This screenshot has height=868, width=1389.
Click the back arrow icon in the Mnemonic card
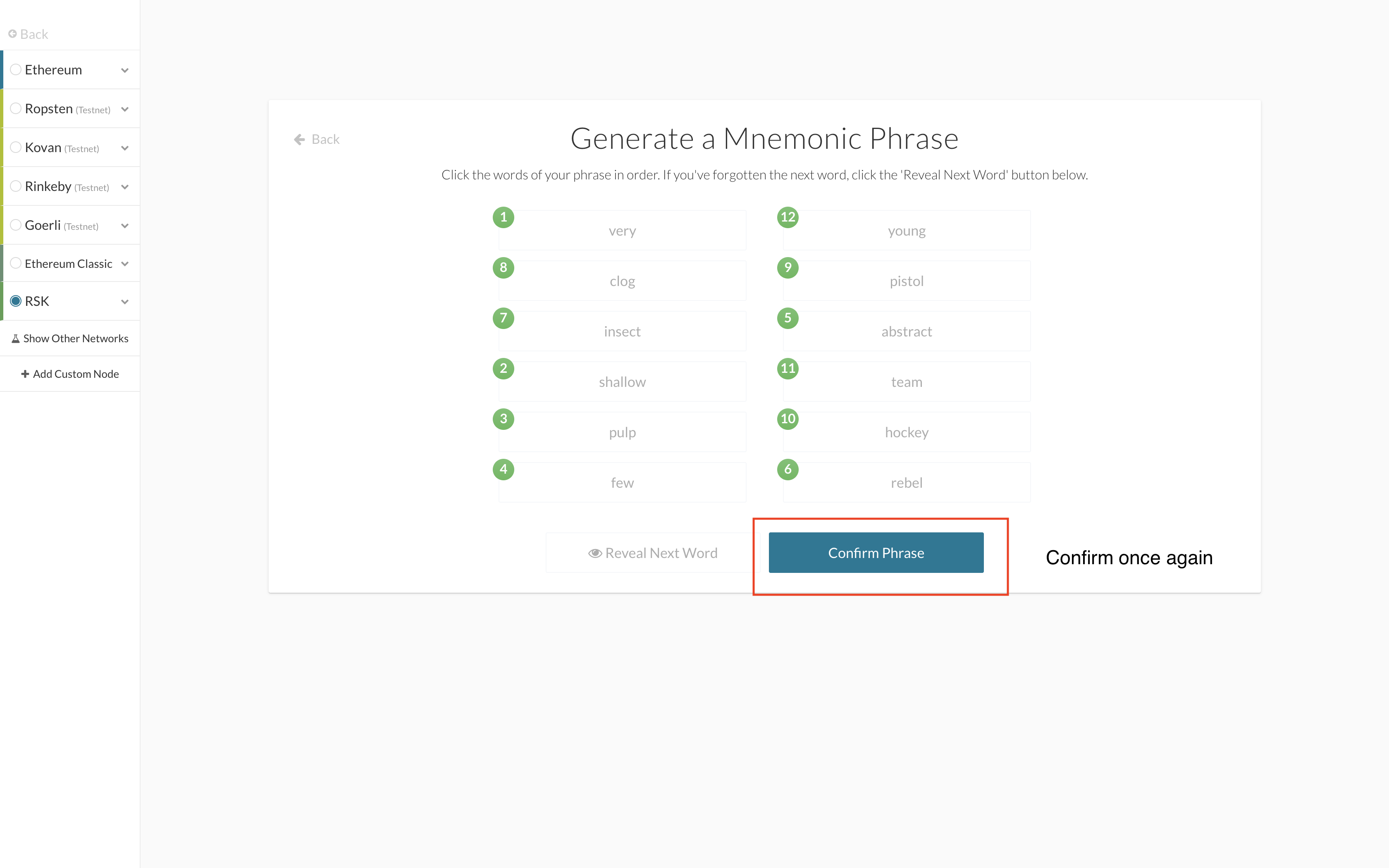point(299,140)
